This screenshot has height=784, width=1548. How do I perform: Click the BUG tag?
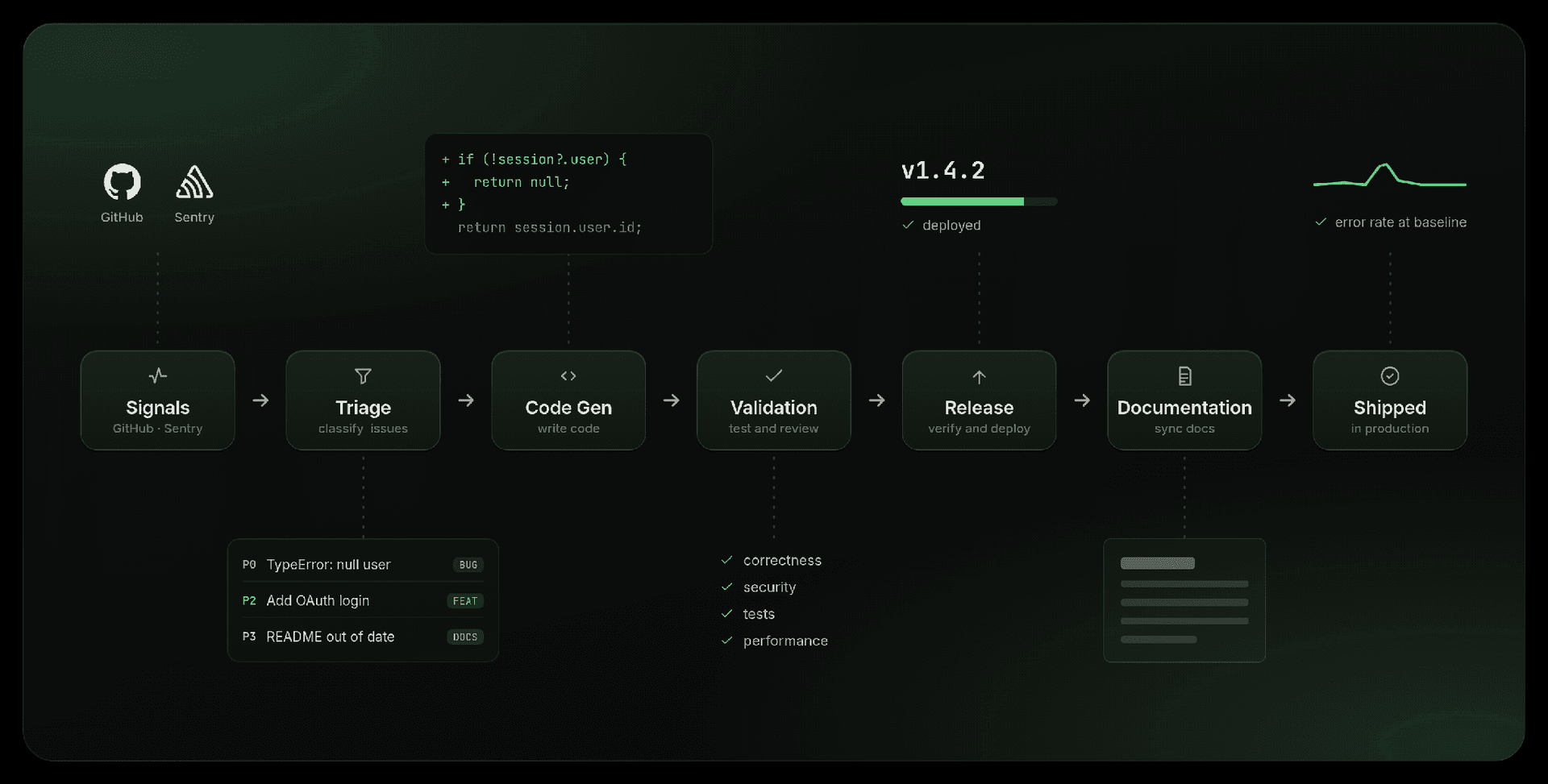point(468,565)
